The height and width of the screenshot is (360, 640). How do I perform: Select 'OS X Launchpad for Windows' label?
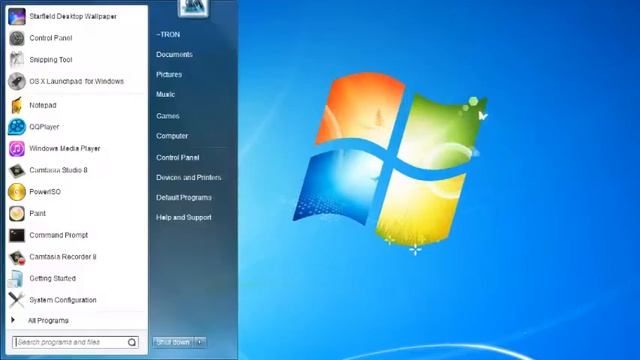coord(77,81)
